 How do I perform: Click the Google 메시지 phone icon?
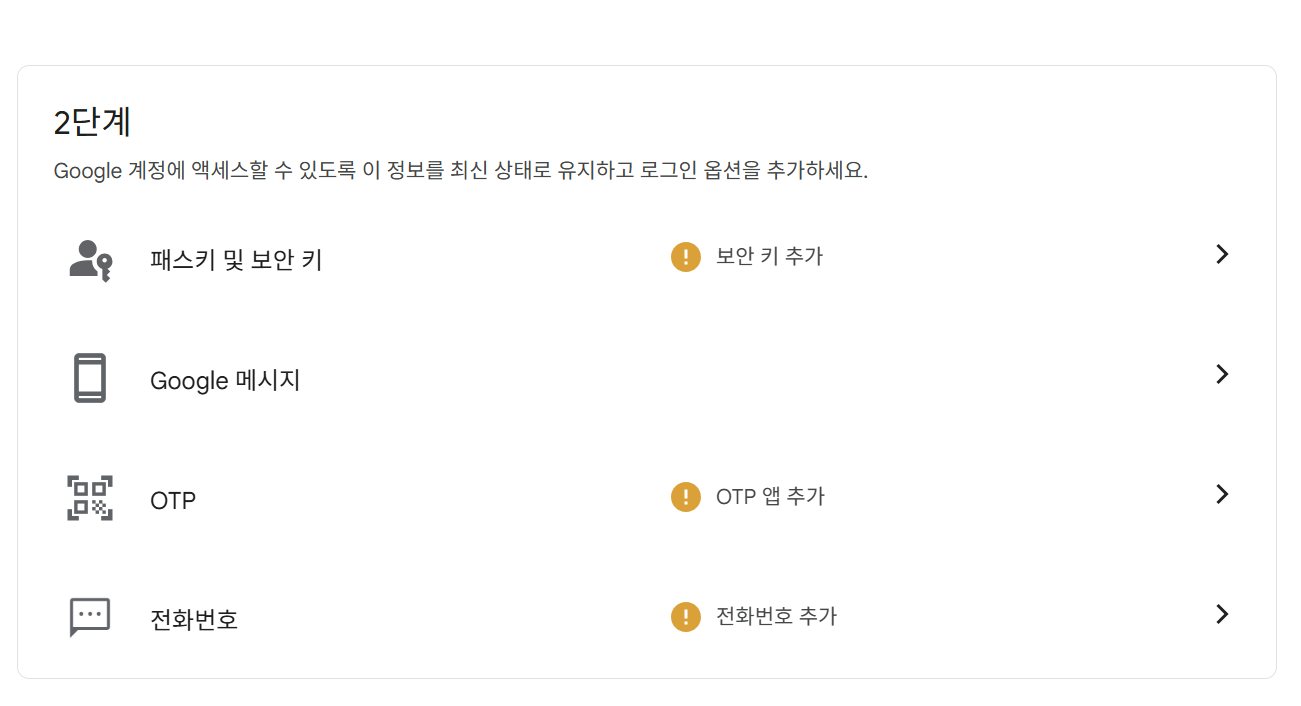click(x=90, y=379)
